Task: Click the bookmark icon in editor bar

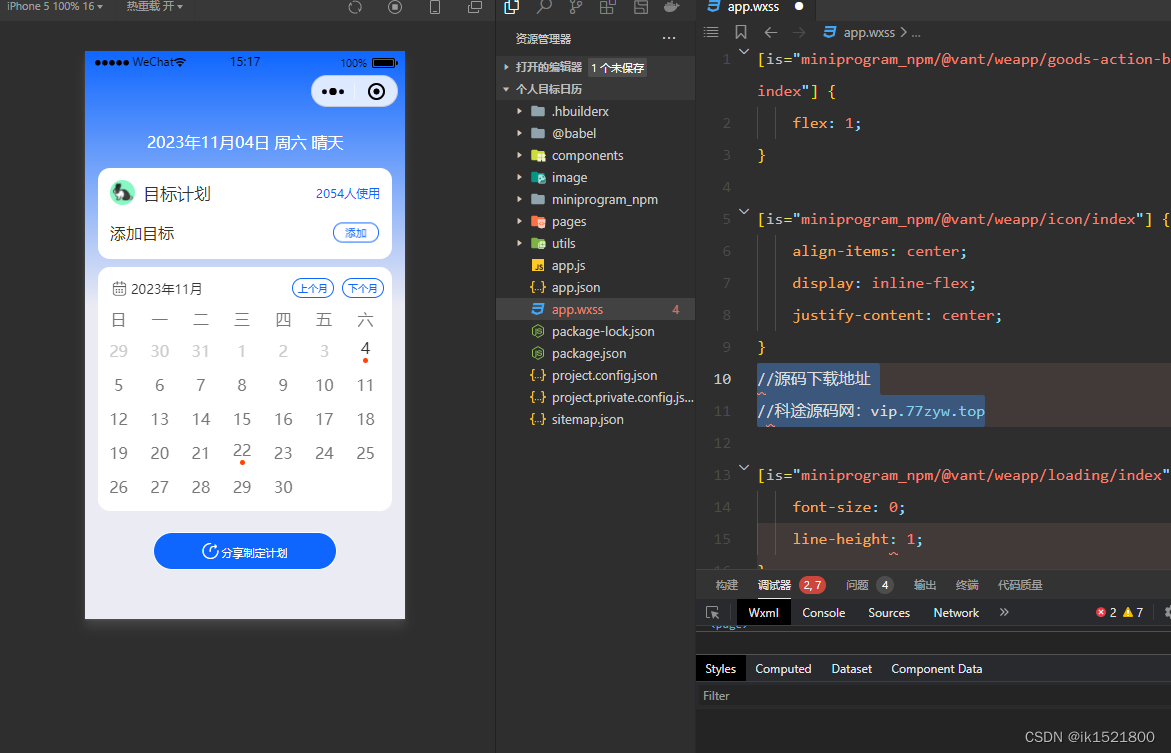Action: [741, 32]
